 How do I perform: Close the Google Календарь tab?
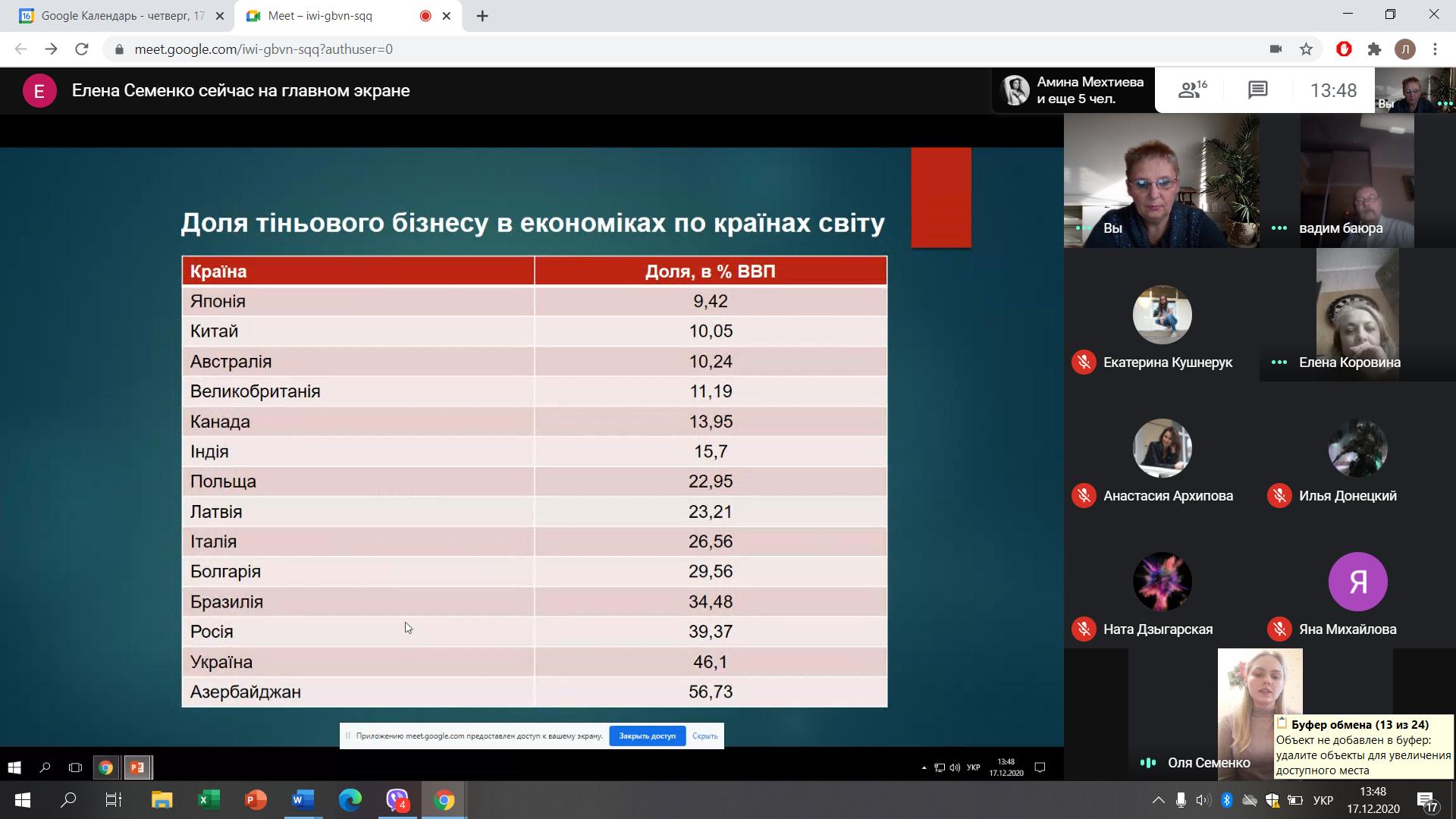click(221, 16)
